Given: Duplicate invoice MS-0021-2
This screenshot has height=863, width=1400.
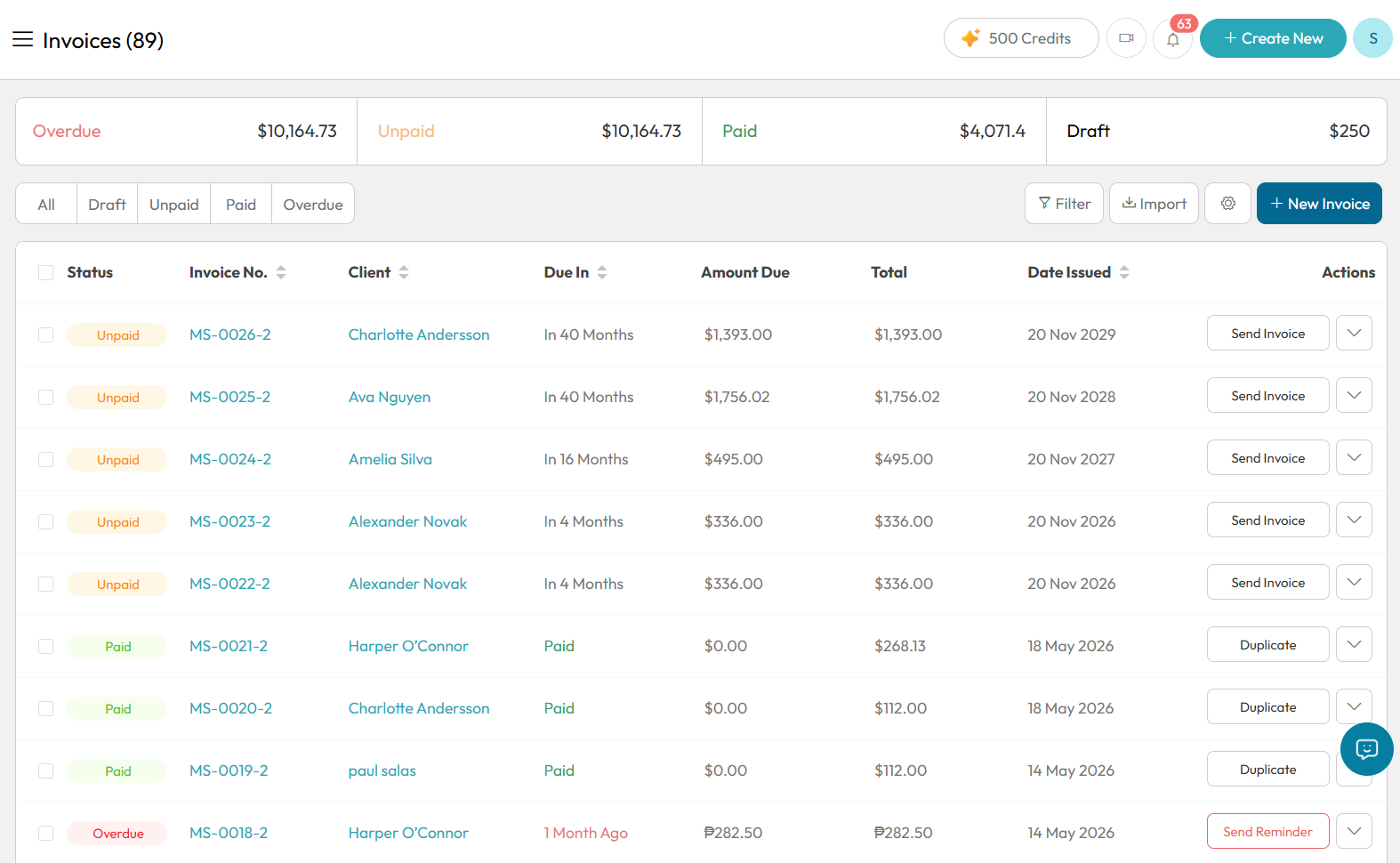Looking at the screenshot, I should [x=1268, y=644].
